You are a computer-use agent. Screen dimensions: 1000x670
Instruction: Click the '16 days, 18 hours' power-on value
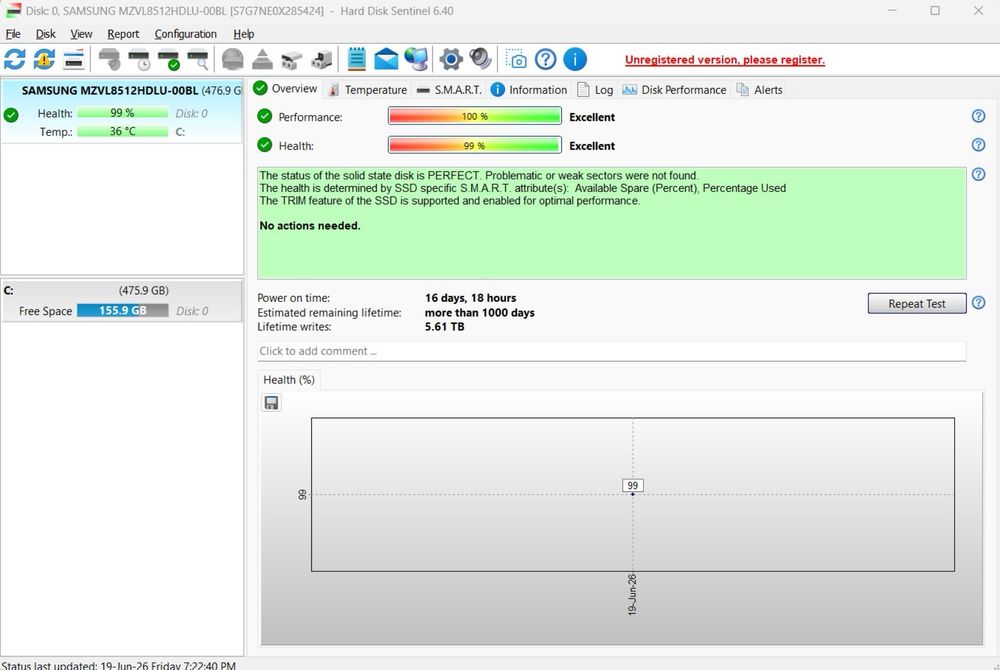471,298
